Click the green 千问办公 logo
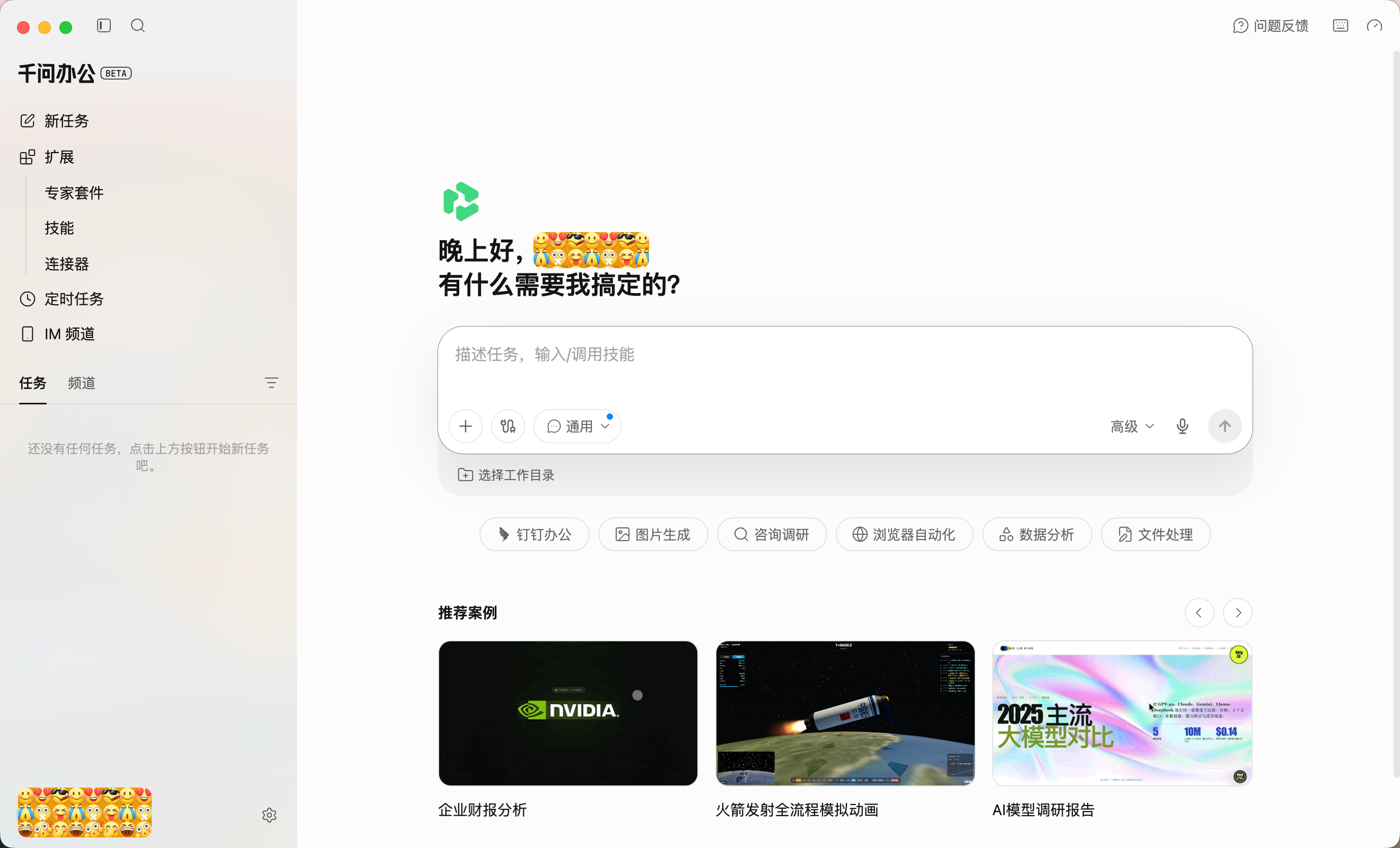 pyautogui.click(x=461, y=201)
